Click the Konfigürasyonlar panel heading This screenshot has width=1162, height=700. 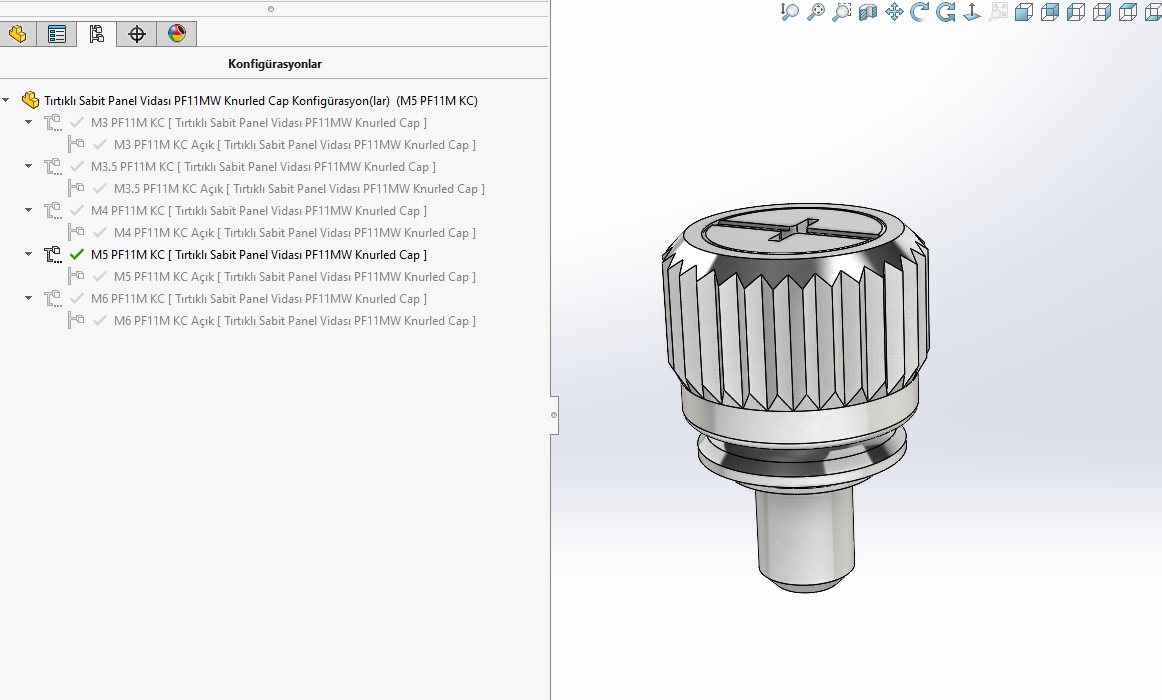click(275, 64)
